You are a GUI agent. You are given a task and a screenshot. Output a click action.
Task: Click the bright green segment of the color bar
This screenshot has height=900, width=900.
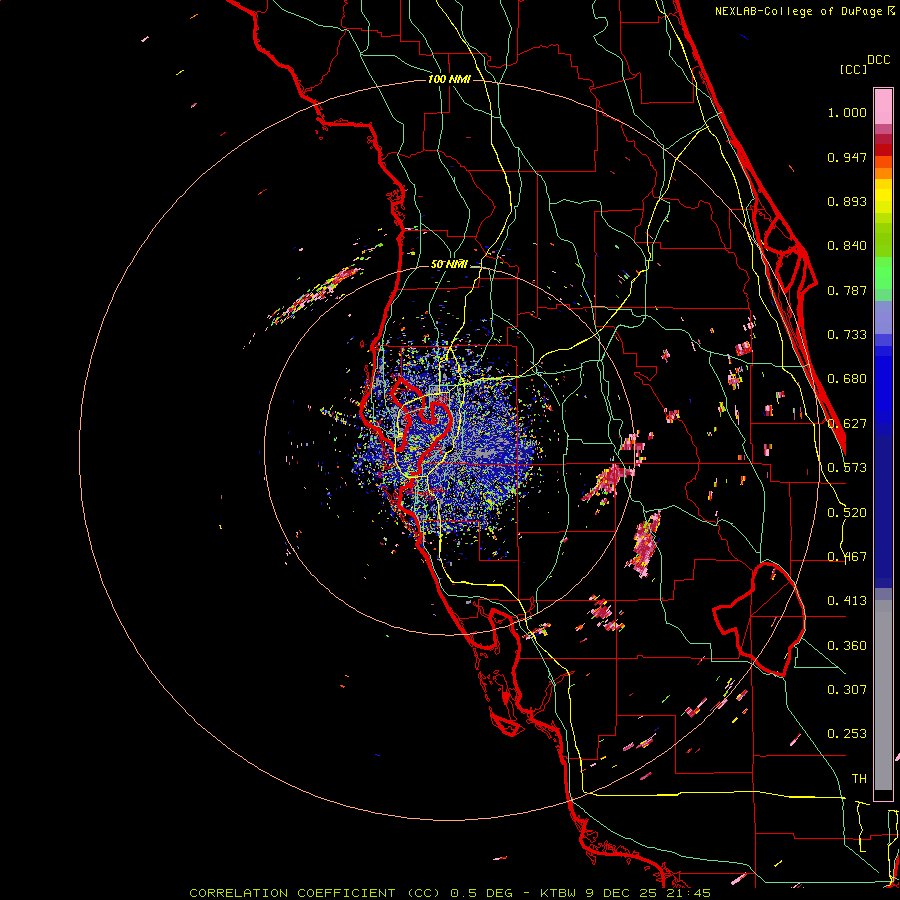click(x=883, y=273)
